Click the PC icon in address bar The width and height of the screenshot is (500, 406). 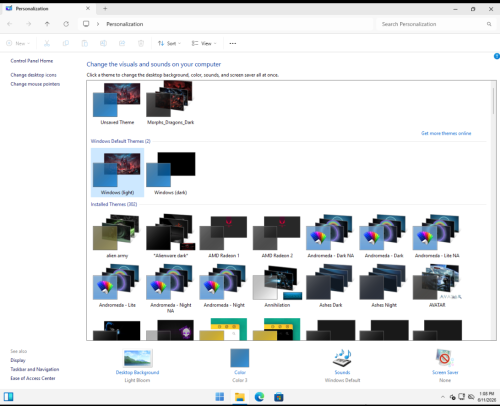pyautogui.click(x=86, y=24)
